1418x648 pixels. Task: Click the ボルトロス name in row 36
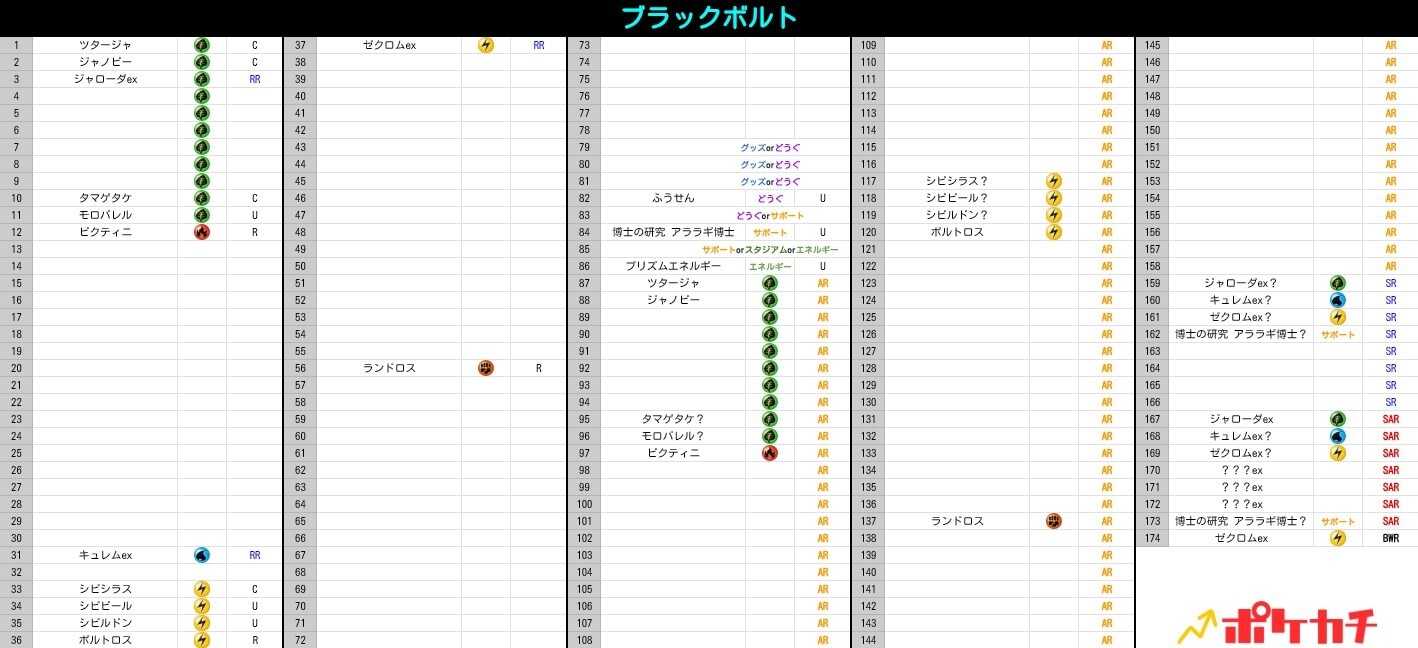coord(105,640)
